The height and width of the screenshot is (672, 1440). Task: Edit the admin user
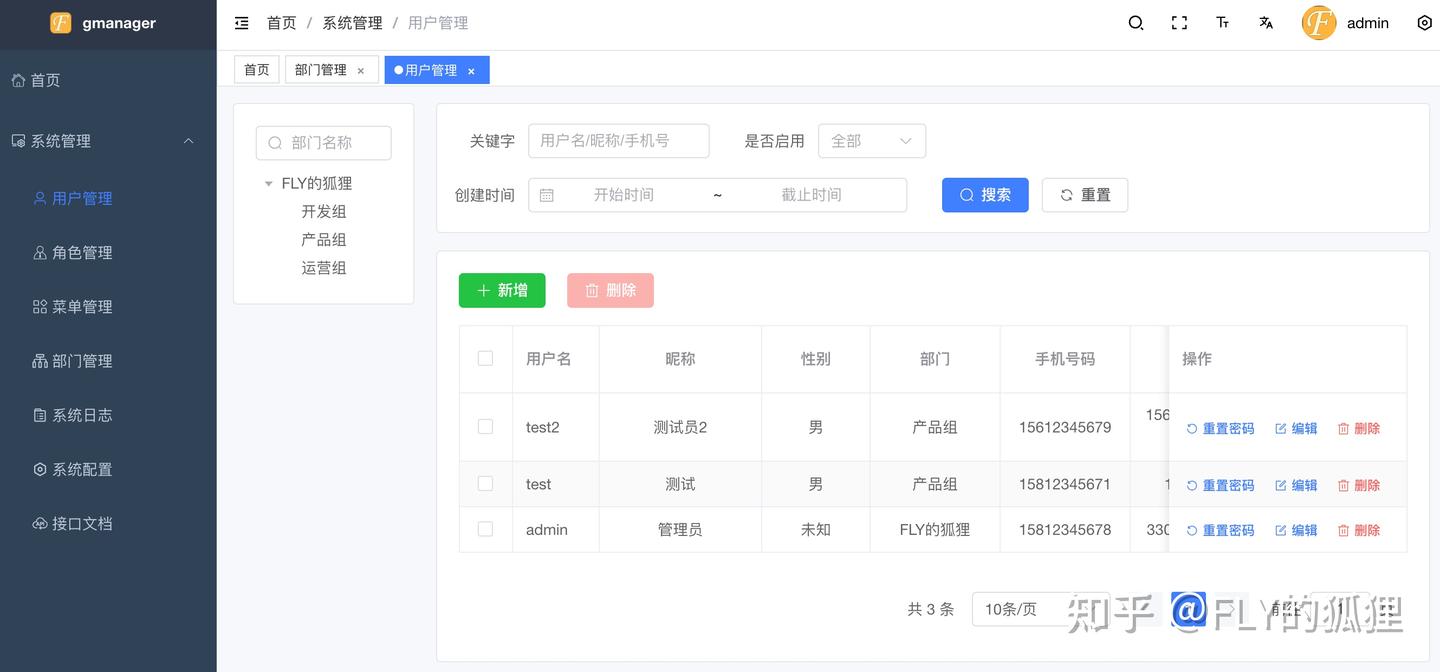[x=1296, y=530]
